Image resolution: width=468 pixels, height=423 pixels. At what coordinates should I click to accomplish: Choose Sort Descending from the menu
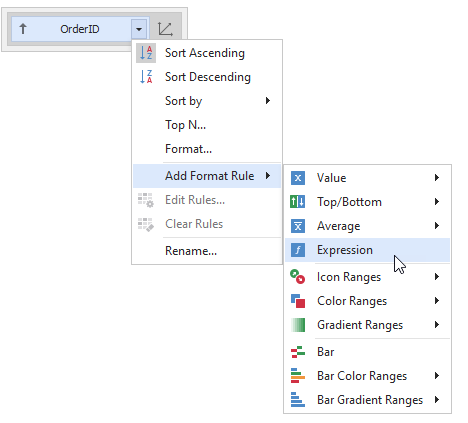pyautogui.click(x=207, y=77)
